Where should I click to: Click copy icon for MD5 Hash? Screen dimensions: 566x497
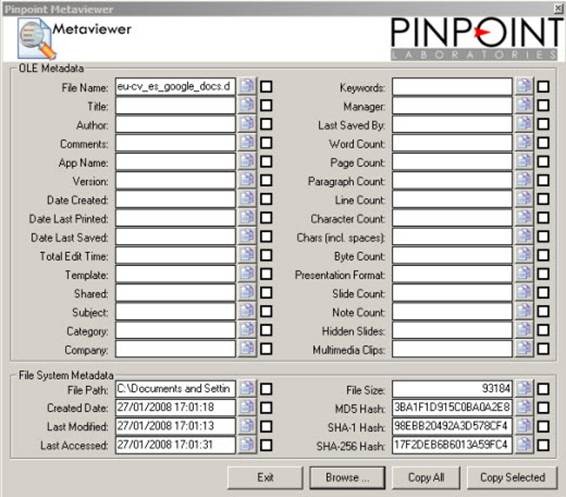click(x=524, y=408)
